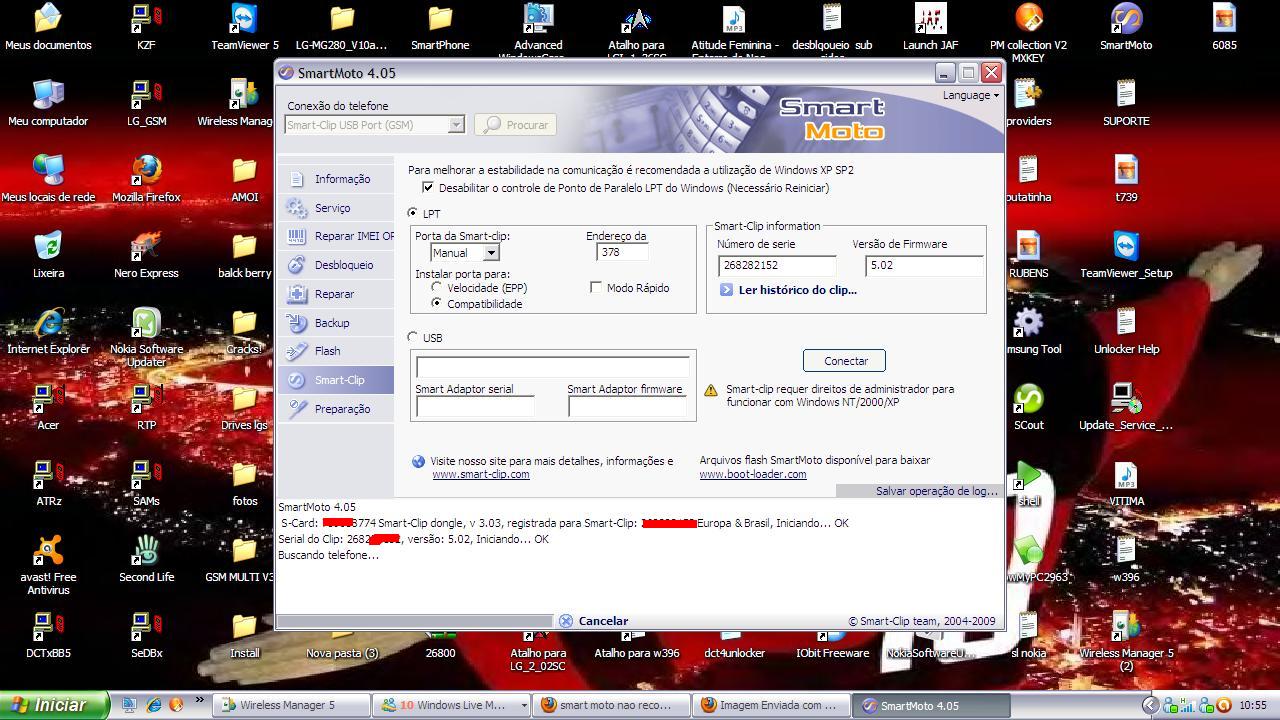Open the Meus documentos desktop icon

[48, 27]
